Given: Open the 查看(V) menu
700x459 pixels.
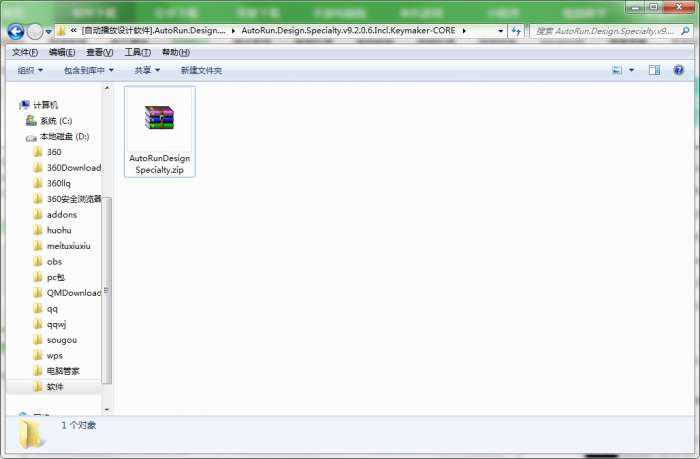Looking at the screenshot, I should point(99,52).
